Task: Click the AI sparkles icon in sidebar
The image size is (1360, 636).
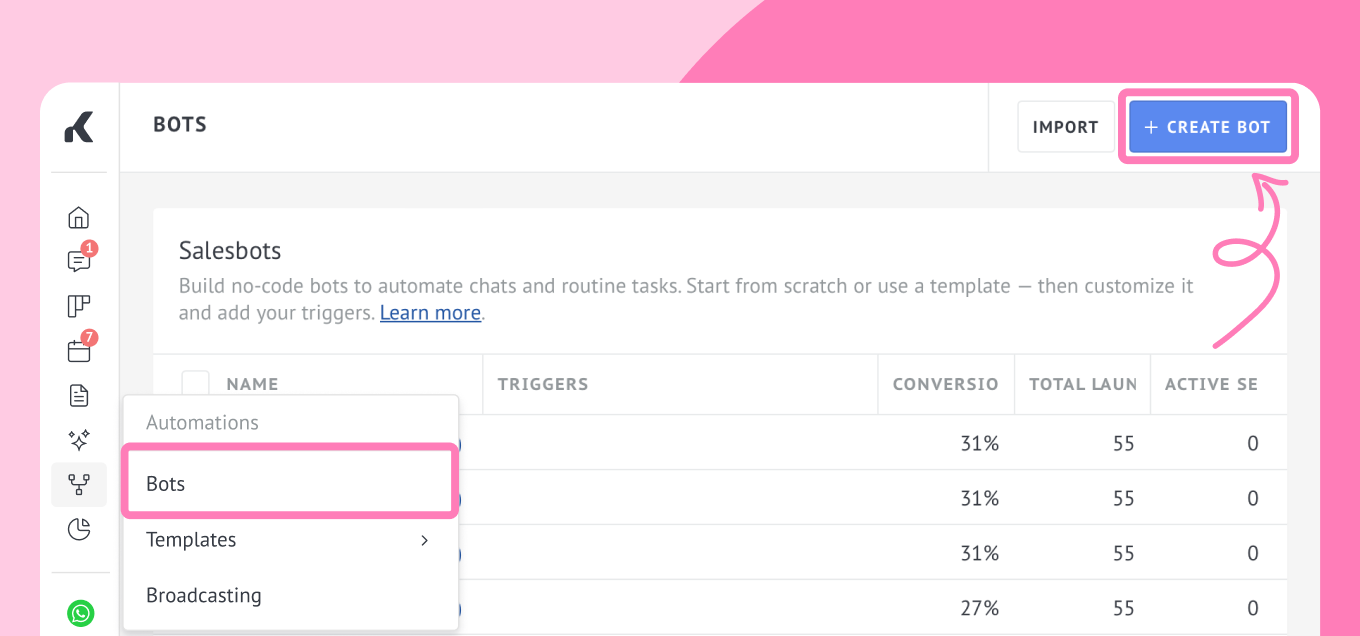Action: 78,440
